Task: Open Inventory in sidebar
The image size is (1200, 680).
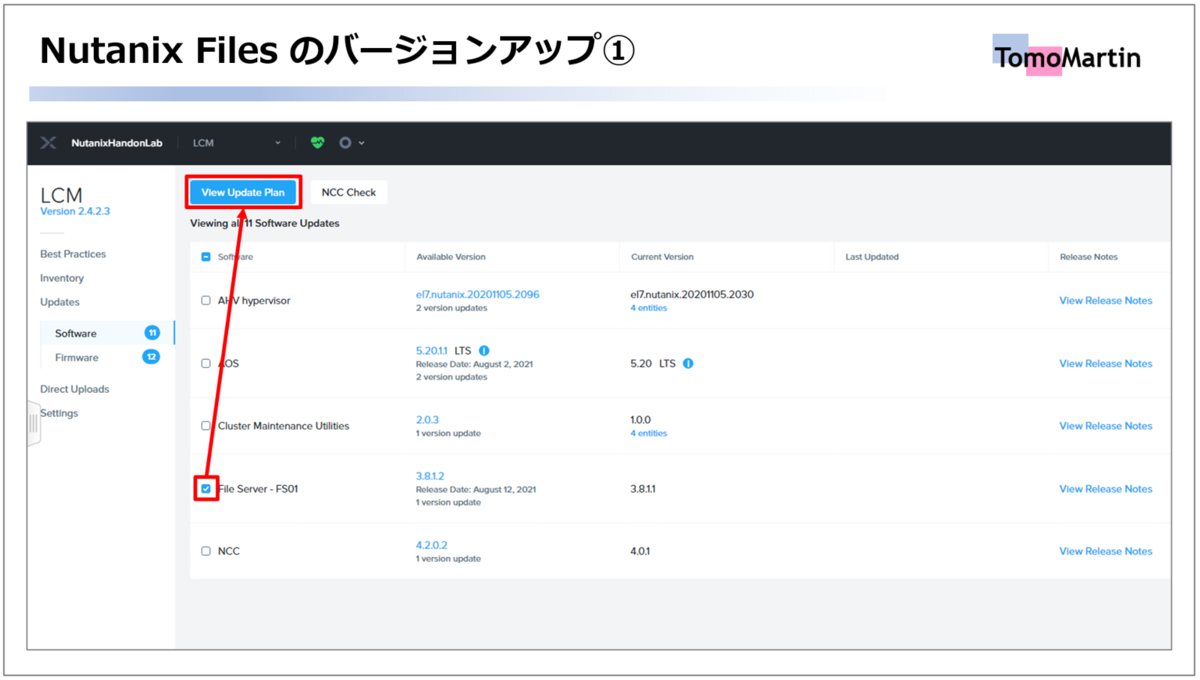Action: (x=62, y=278)
